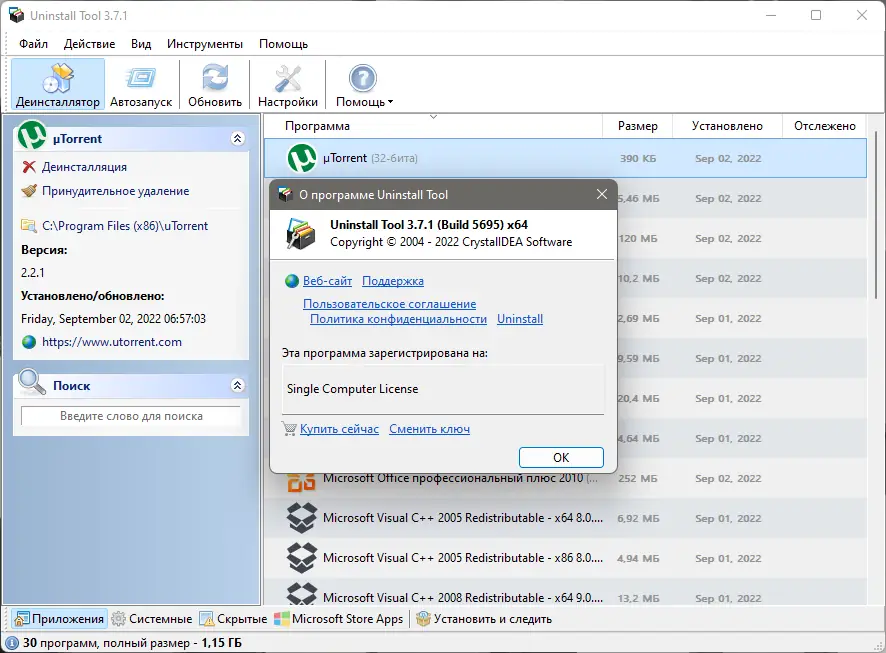The image size is (886, 653).
Task: Click the Uninstall Tool title bar icon
Action: click(16, 15)
